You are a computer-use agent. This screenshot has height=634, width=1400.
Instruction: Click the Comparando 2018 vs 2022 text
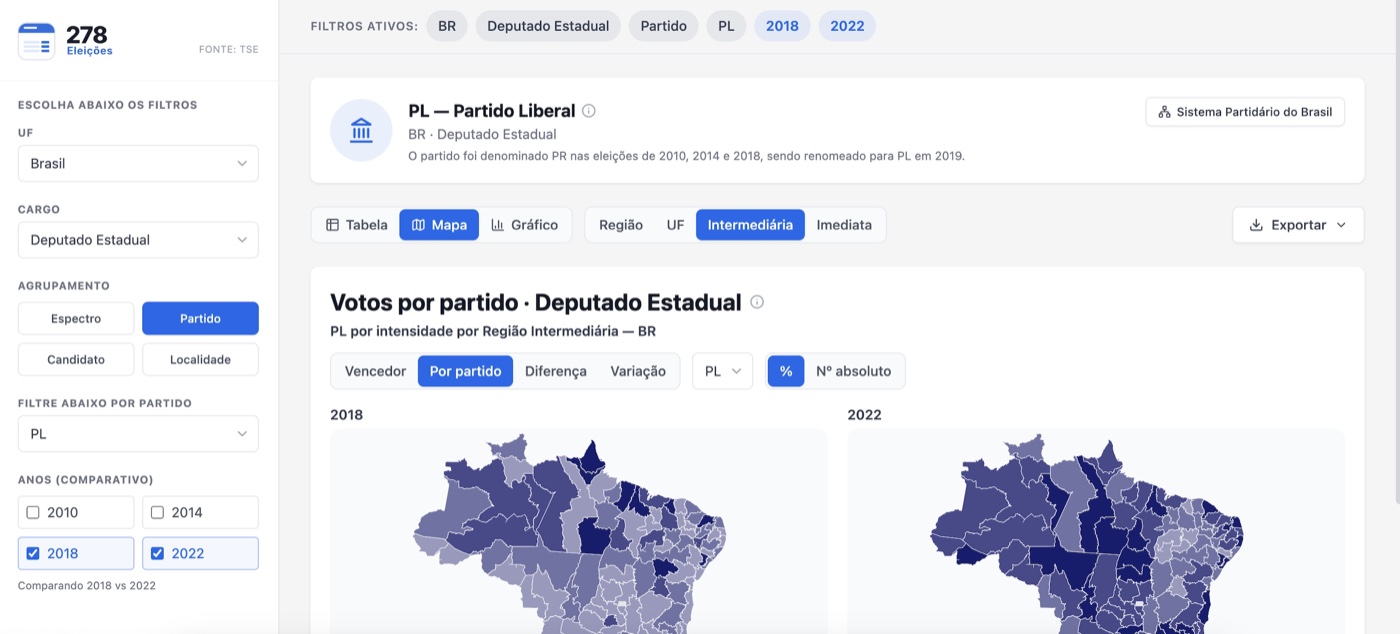tap(87, 586)
